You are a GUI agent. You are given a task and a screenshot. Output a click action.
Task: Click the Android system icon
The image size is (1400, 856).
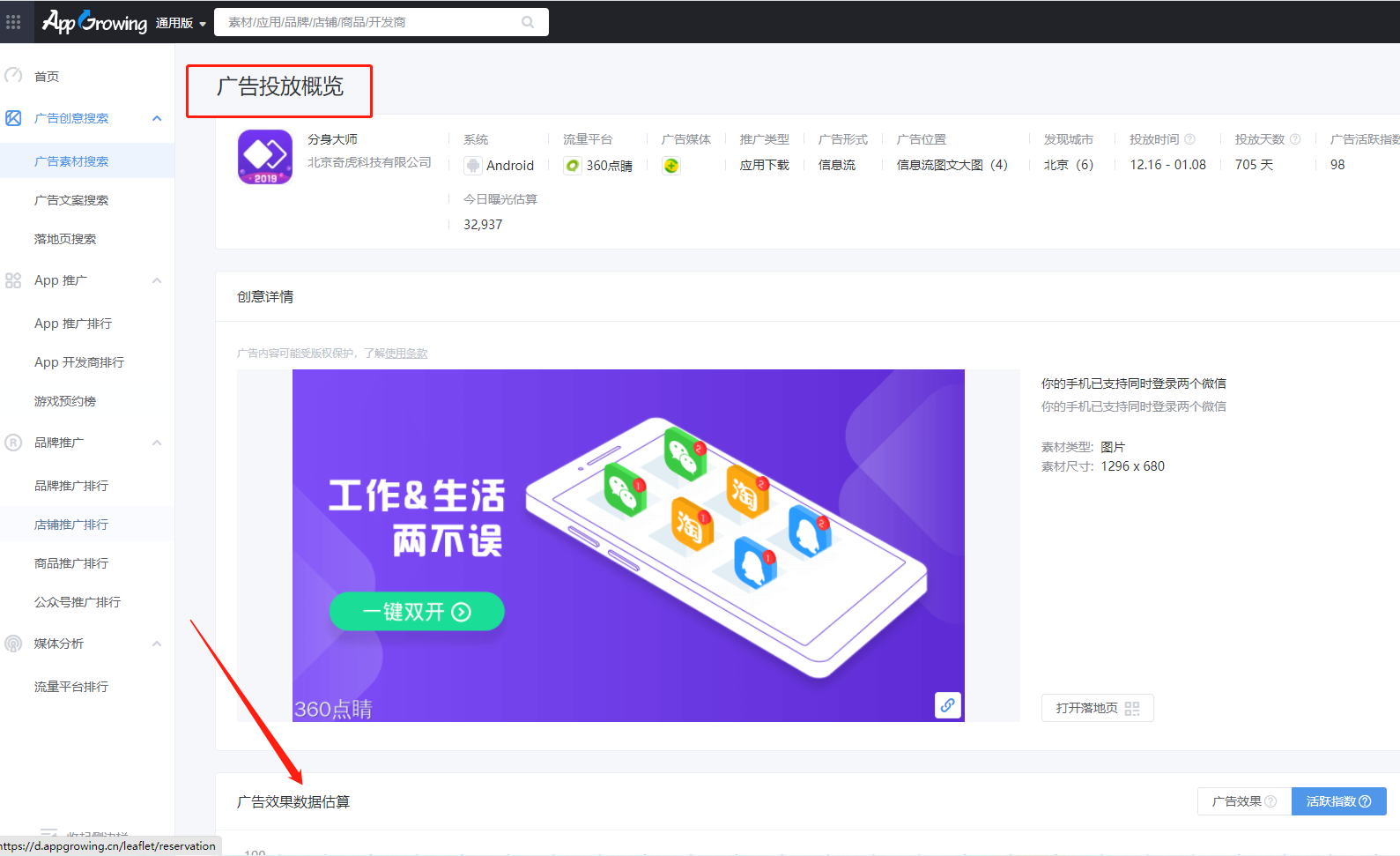pos(473,165)
